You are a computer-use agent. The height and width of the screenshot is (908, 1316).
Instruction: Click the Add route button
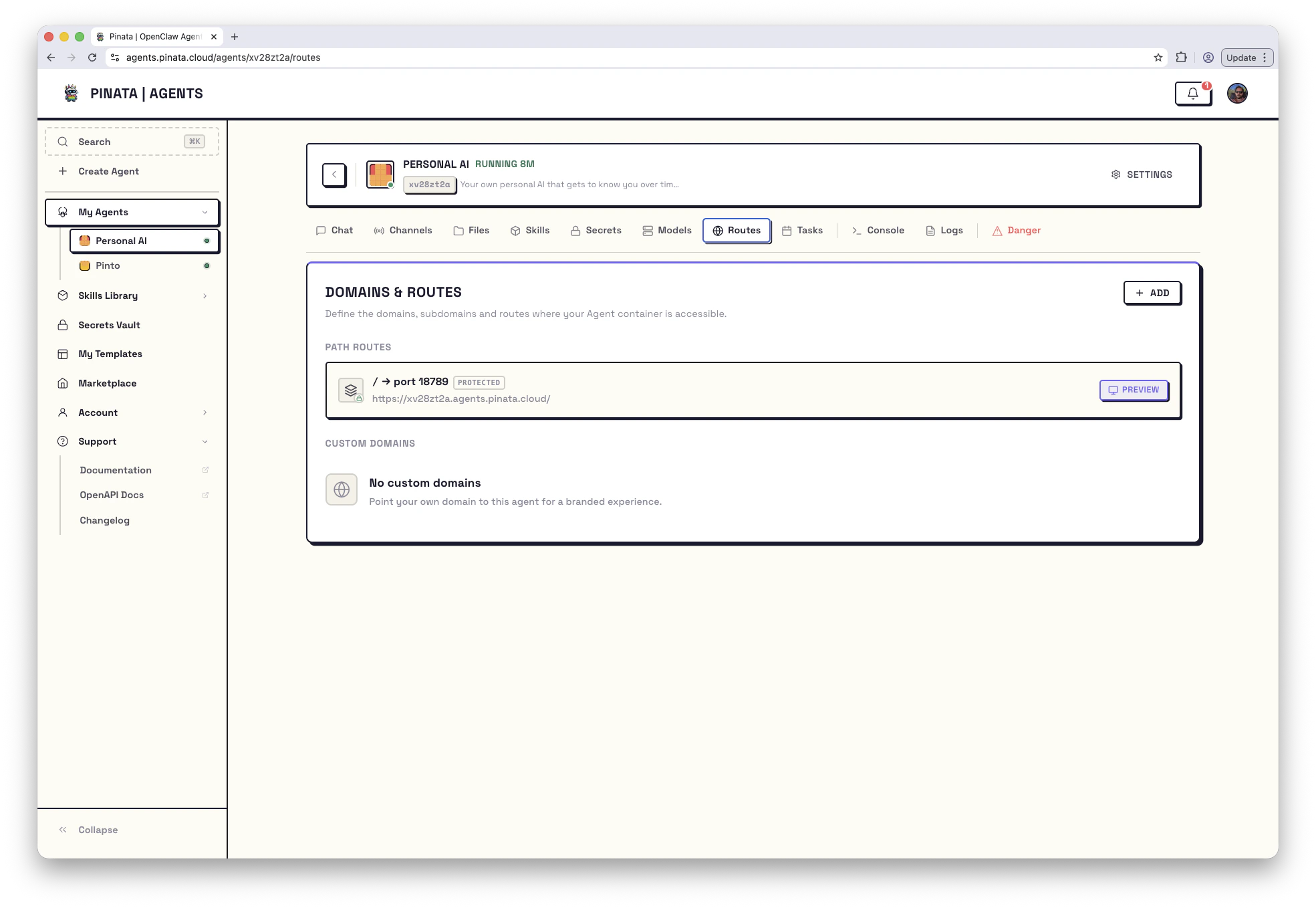coord(1152,293)
